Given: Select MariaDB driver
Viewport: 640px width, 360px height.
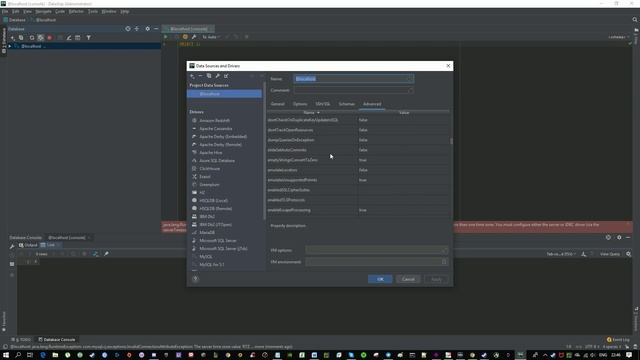Looking at the screenshot, I should (x=207, y=233).
